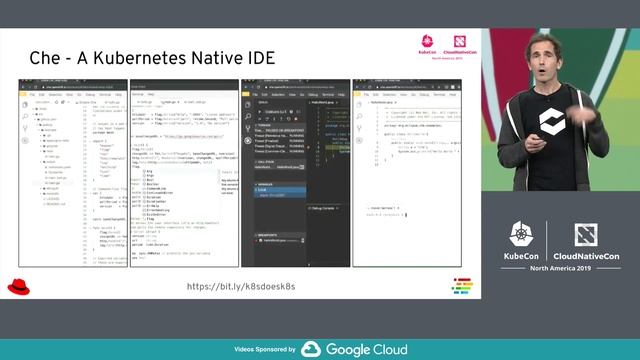Stop debugging with the red square icon

[296, 119]
